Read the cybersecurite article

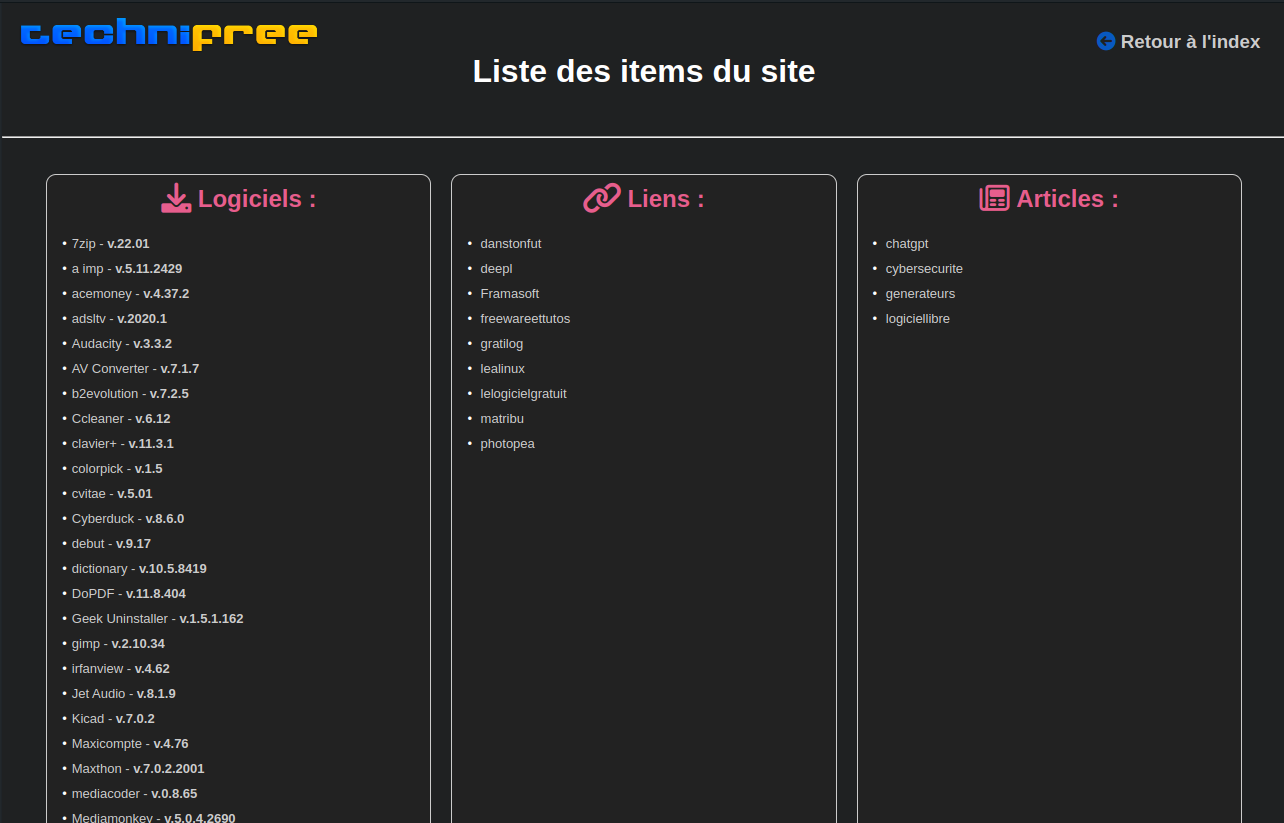(924, 269)
